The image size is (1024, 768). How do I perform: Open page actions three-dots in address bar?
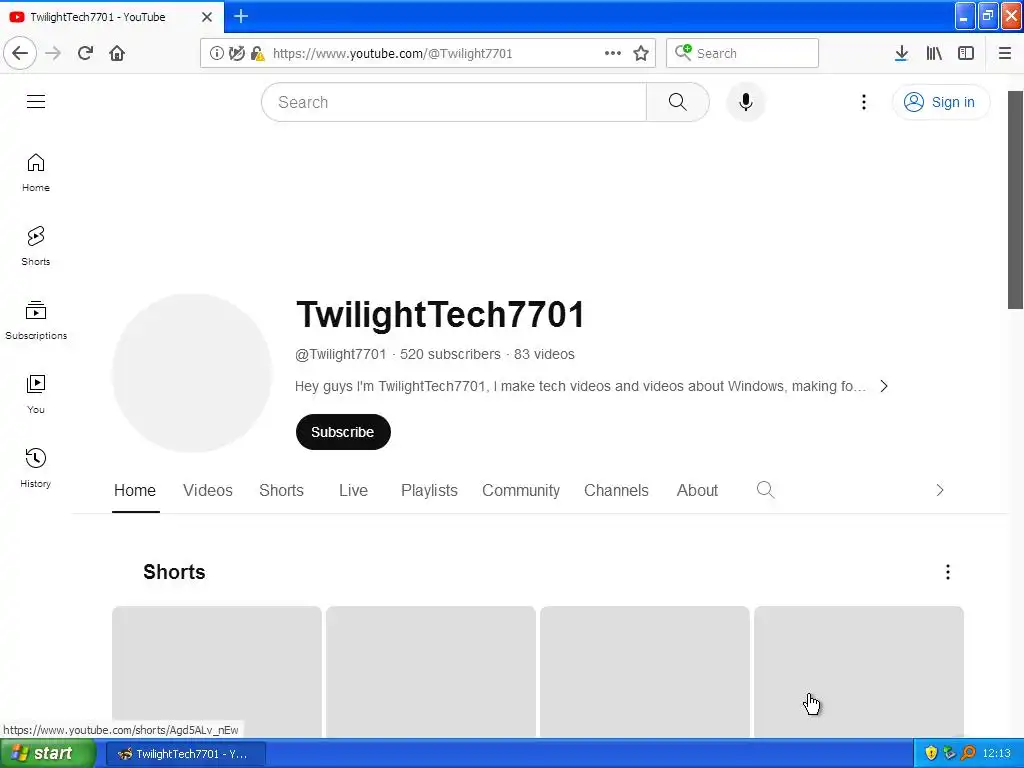613,53
